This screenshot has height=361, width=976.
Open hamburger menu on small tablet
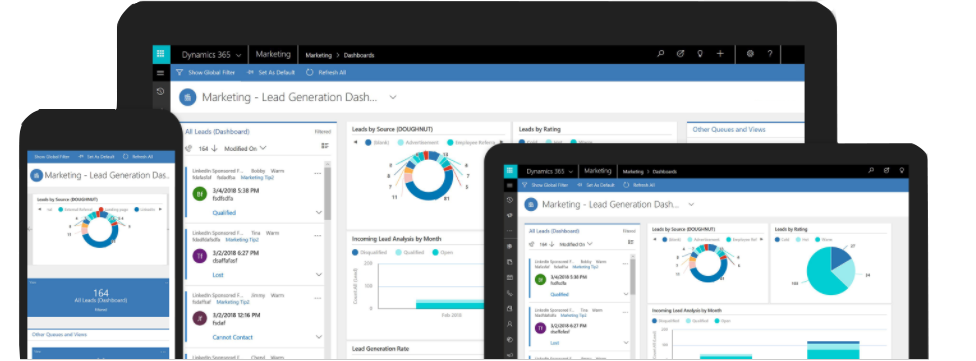[510, 185]
